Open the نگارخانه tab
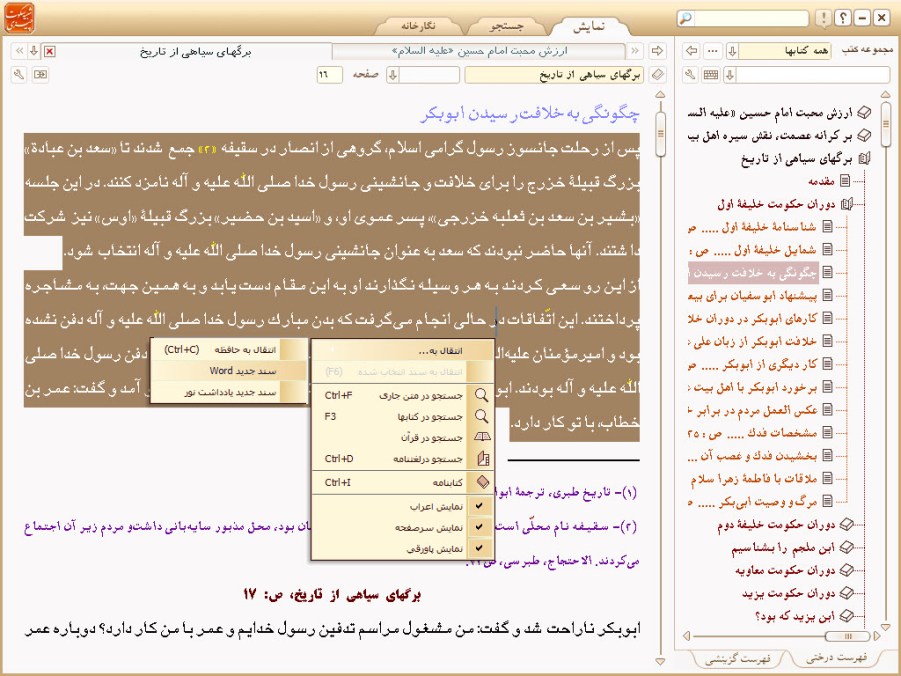The image size is (901, 676). click(x=418, y=27)
